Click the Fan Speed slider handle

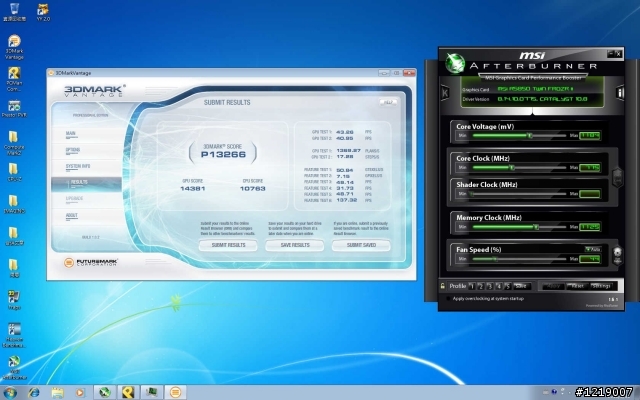(495, 259)
